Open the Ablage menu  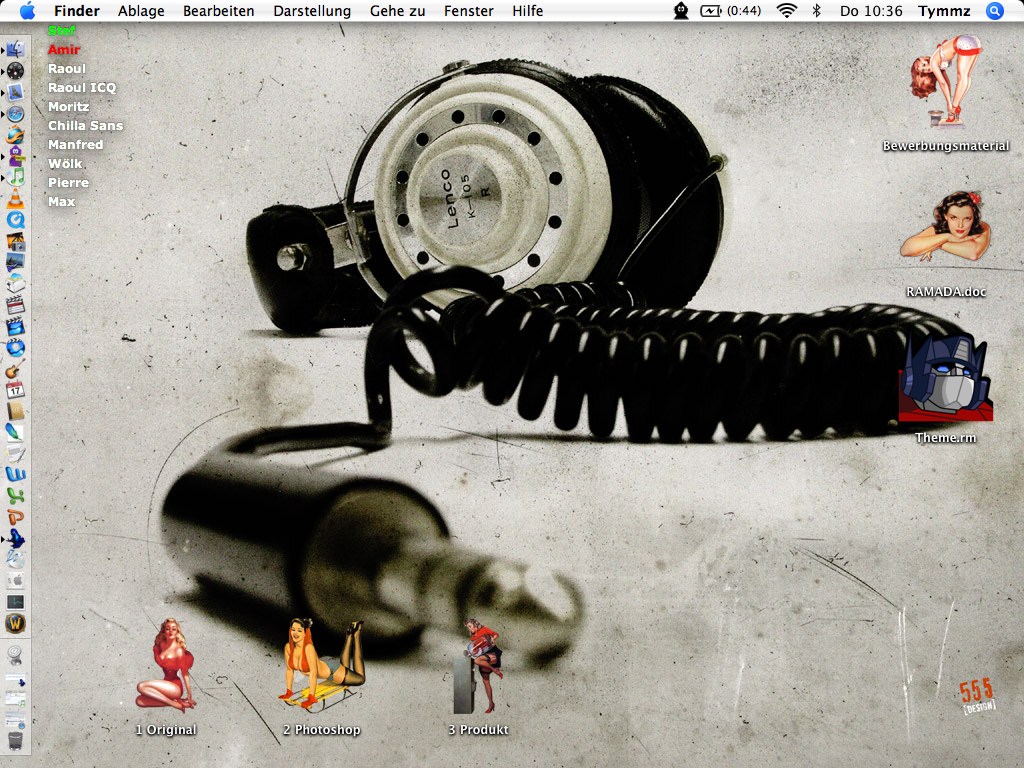pos(141,10)
